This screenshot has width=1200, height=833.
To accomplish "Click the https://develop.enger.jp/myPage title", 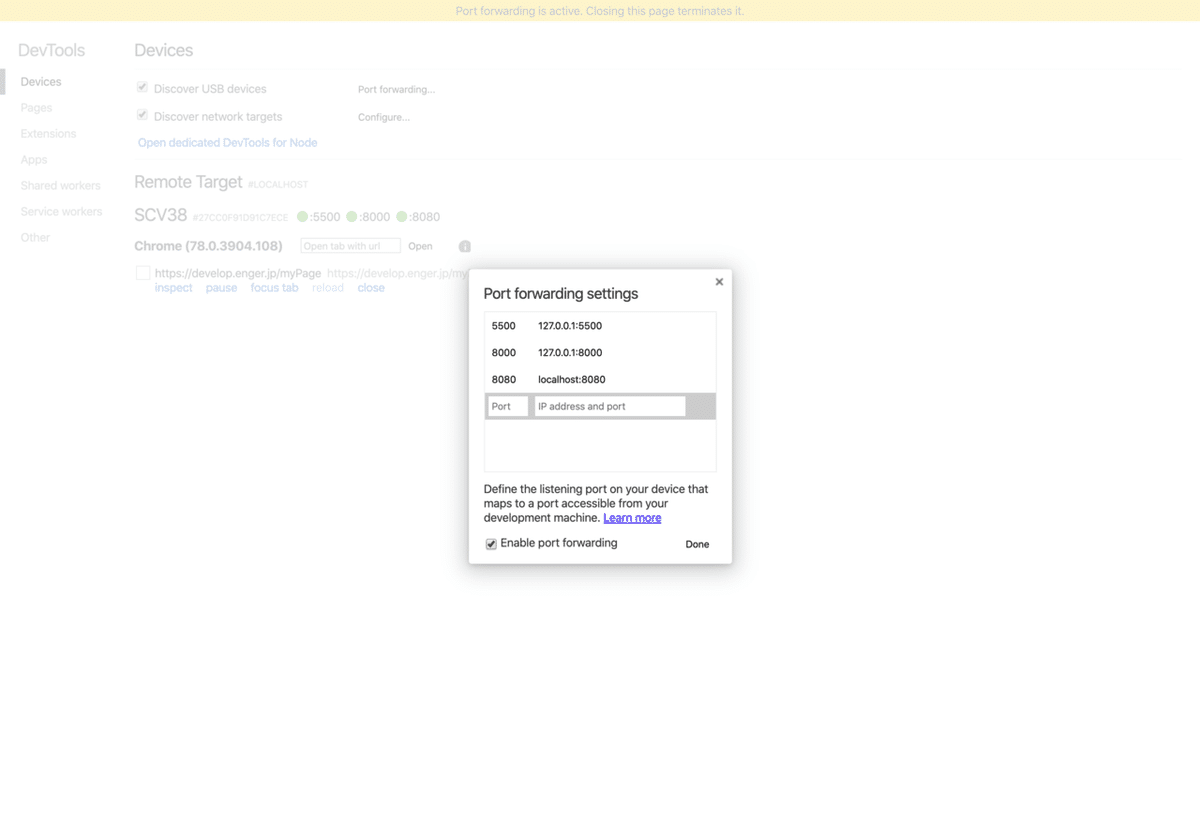I will pyautogui.click(x=238, y=273).
